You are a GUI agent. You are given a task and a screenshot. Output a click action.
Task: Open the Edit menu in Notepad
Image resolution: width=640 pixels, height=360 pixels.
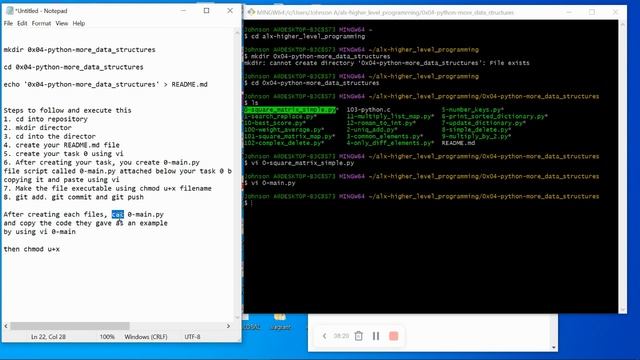coord(22,23)
